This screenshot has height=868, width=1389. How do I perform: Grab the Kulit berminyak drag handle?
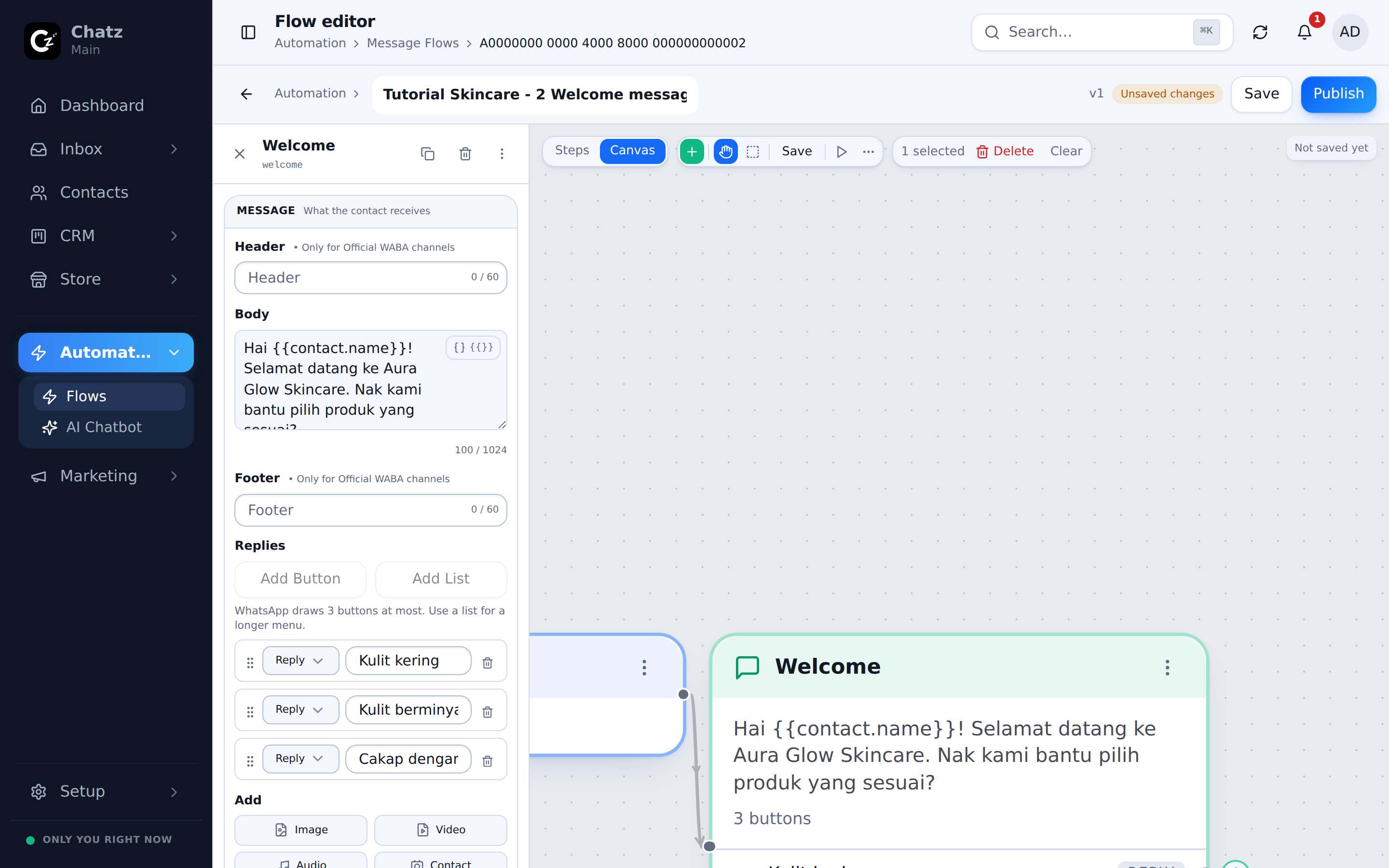pos(250,712)
